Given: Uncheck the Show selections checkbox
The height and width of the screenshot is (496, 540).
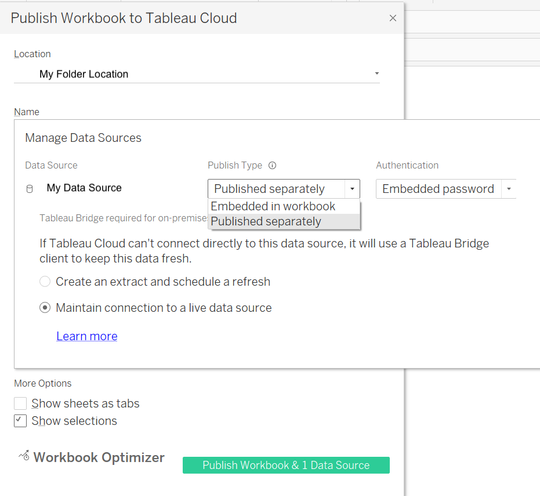Looking at the screenshot, I should pos(20,421).
